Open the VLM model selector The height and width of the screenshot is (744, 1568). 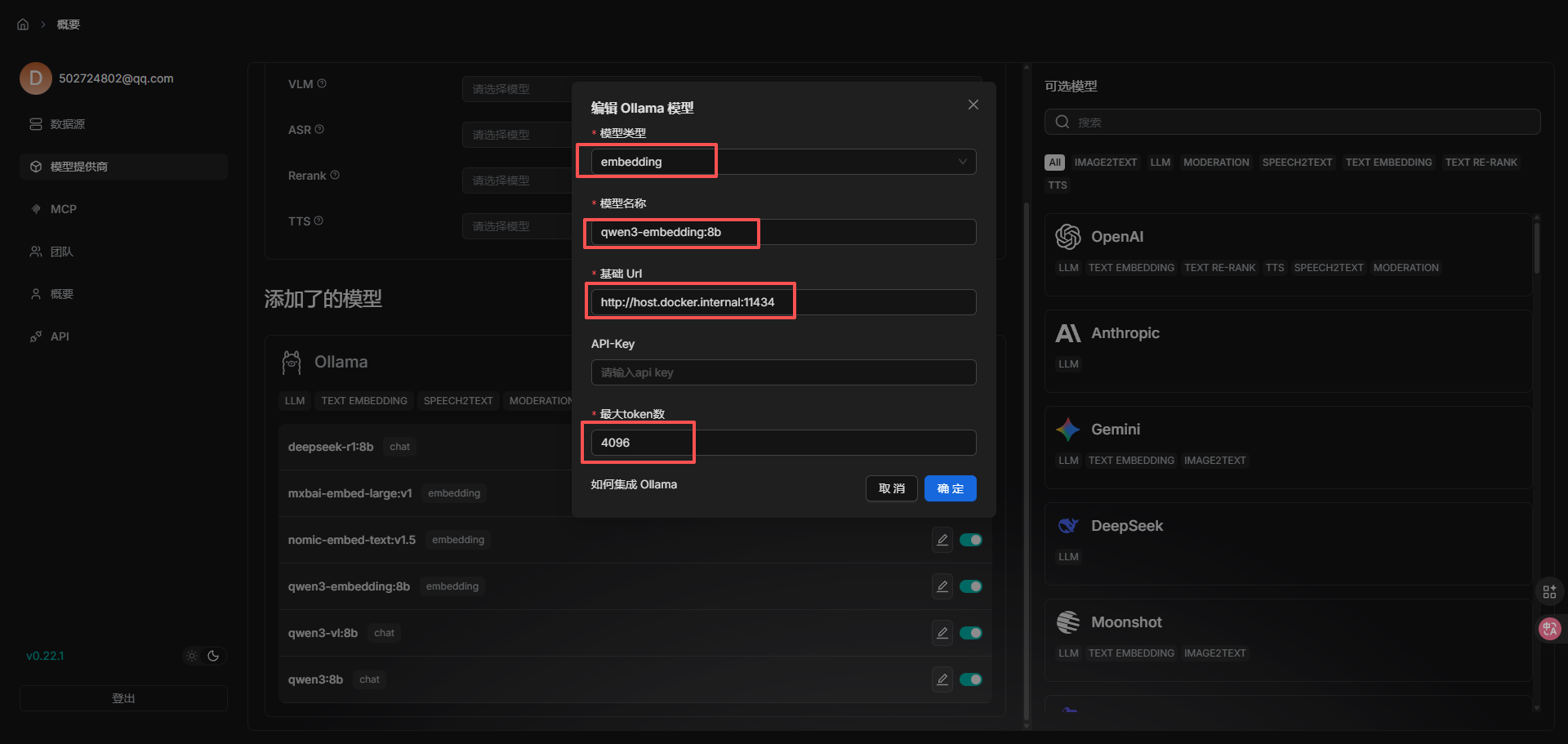point(516,89)
